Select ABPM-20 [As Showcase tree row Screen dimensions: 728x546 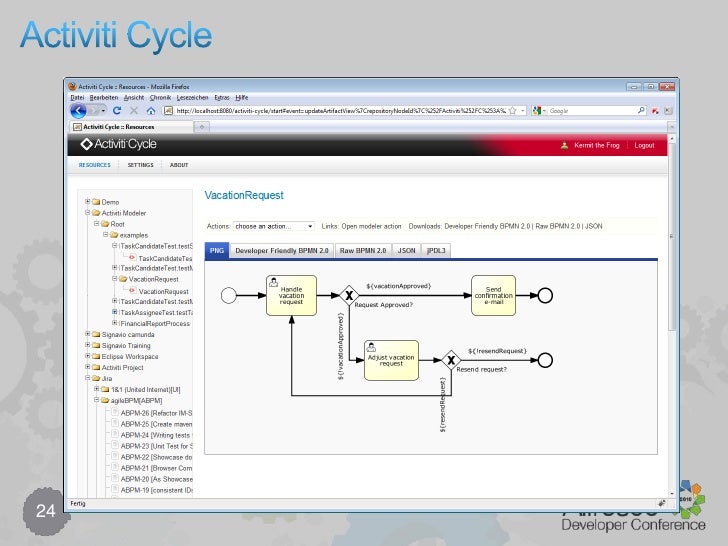pyautogui.click(x=156, y=479)
